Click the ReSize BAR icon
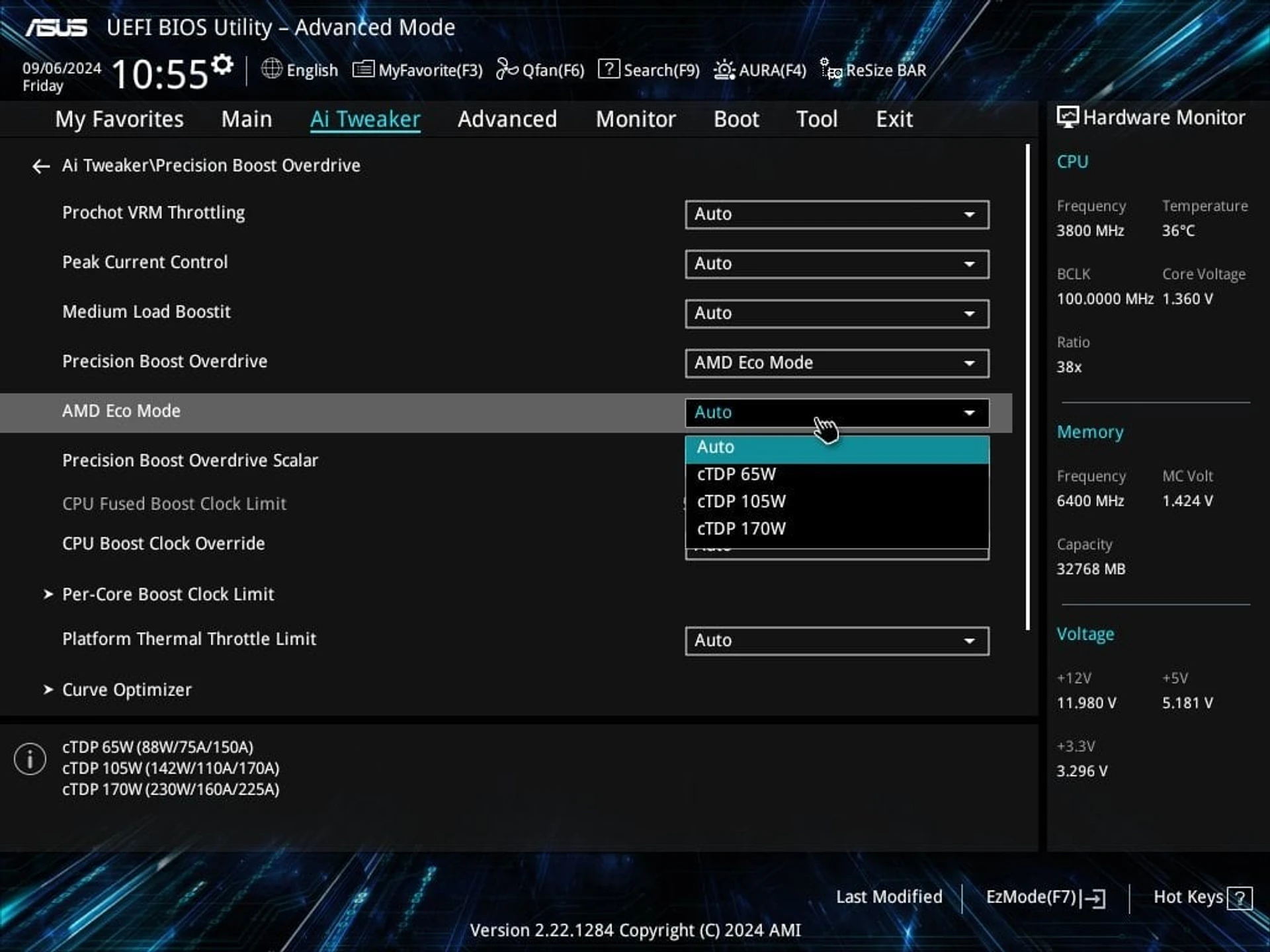This screenshot has width=1270, height=952. pos(831,69)
